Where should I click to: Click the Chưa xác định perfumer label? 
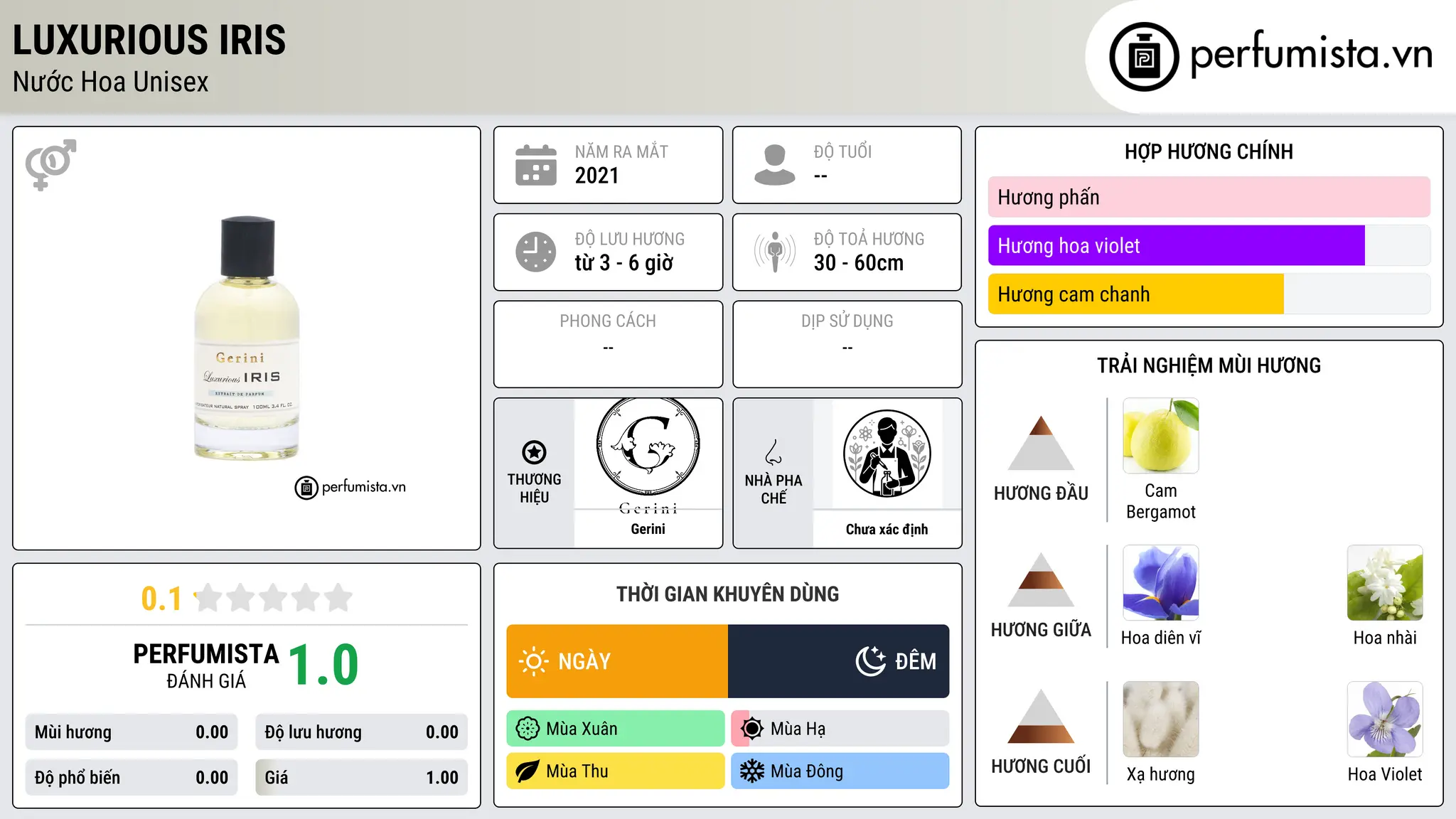[x=887, y=529]
